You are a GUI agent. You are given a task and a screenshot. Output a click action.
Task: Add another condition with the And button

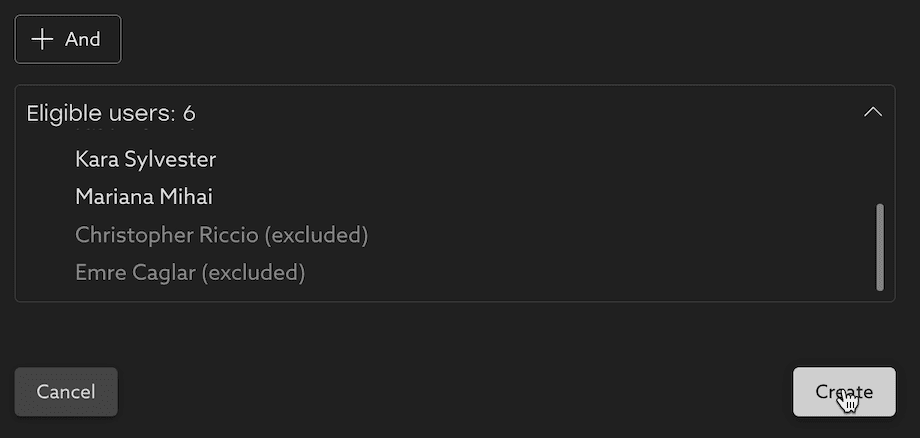click(x=68, y=39)
